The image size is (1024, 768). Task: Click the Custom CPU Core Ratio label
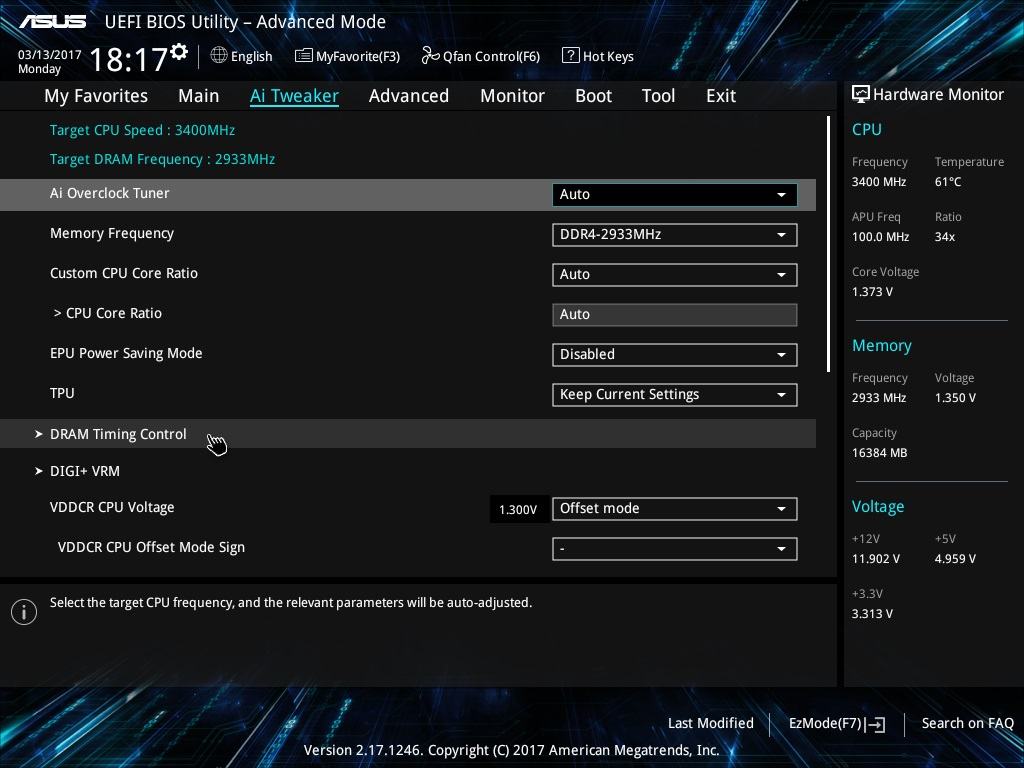pyautogui.click(x=124, y=274)
